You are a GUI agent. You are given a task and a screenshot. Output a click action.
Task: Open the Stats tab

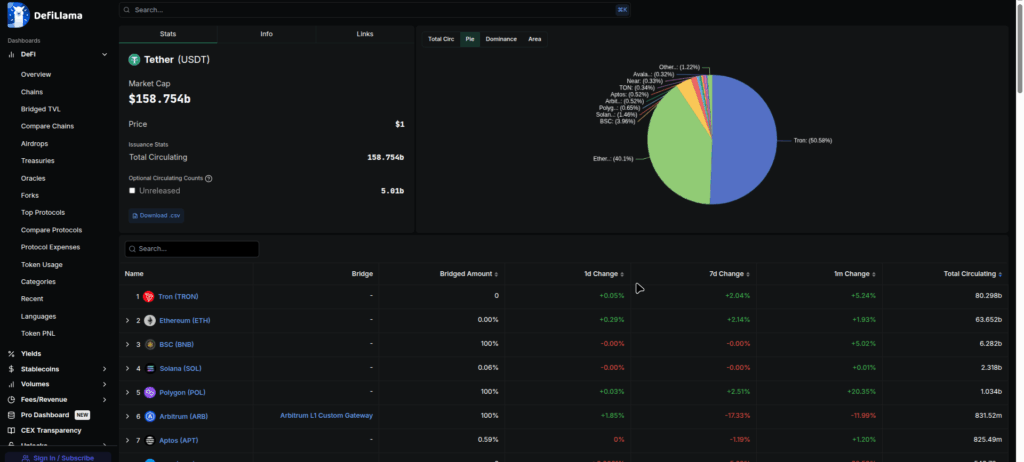168,34
